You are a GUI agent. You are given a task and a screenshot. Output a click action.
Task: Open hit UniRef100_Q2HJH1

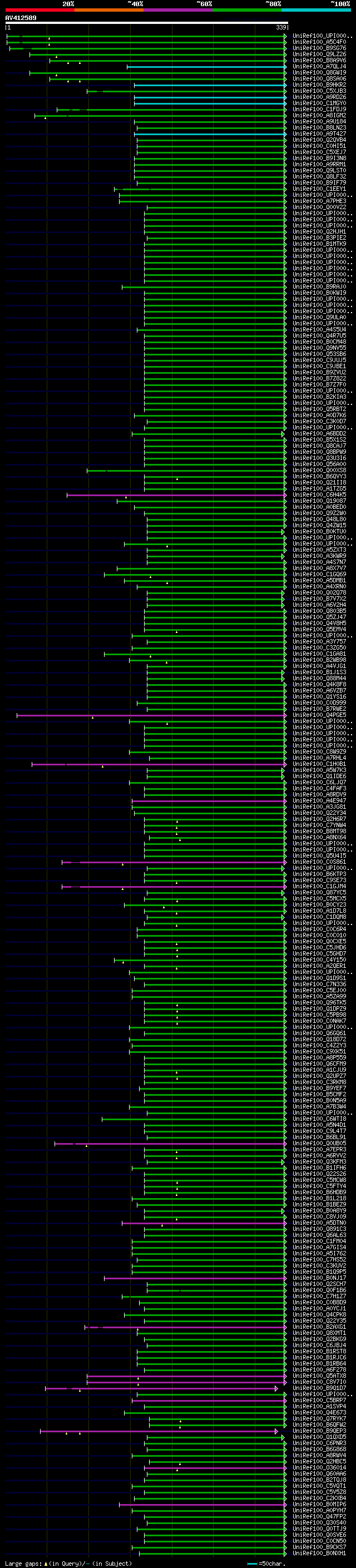click(319, 232)
